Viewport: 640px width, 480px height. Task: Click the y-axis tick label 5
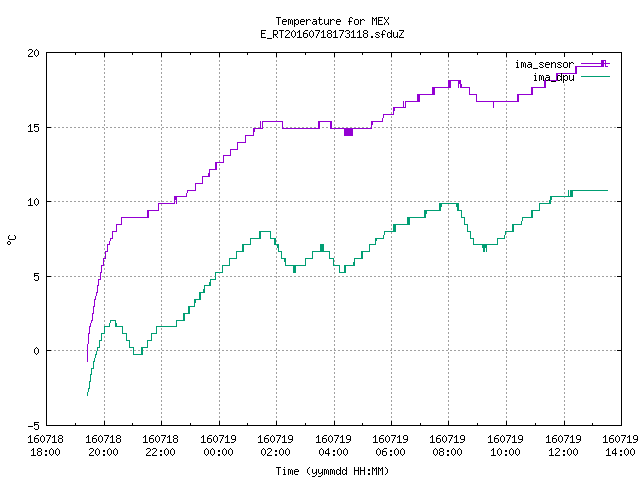click(36, 277)
